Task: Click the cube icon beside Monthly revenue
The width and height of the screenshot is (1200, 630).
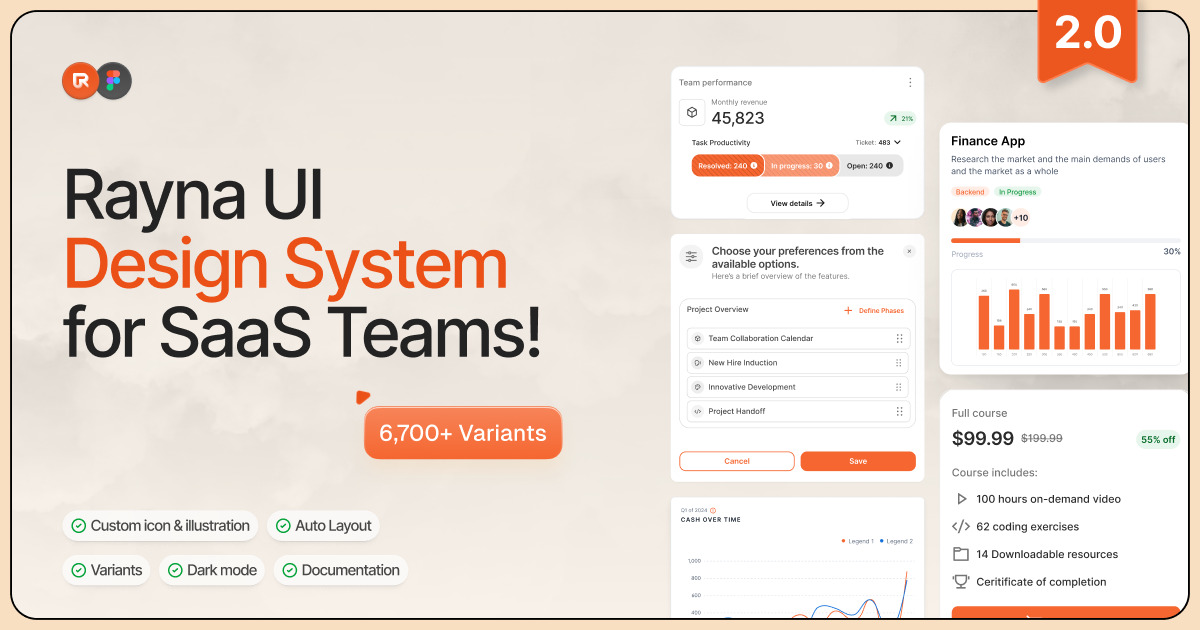Action: tap(692, 112)
